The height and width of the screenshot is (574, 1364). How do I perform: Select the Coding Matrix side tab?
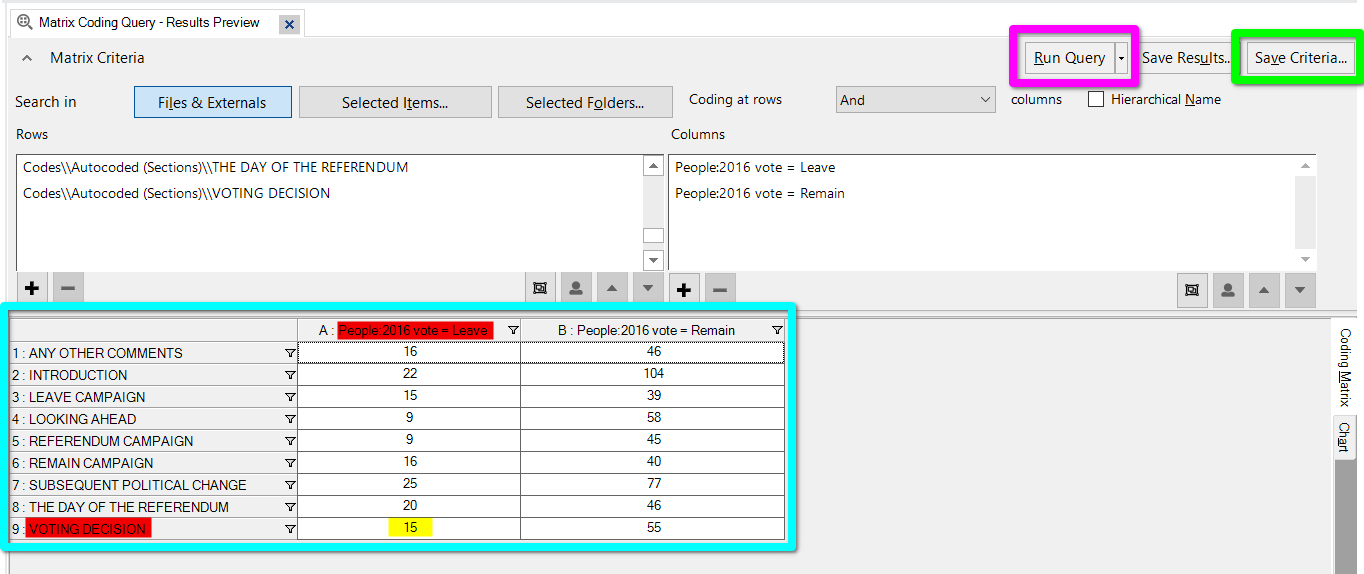1345,367
